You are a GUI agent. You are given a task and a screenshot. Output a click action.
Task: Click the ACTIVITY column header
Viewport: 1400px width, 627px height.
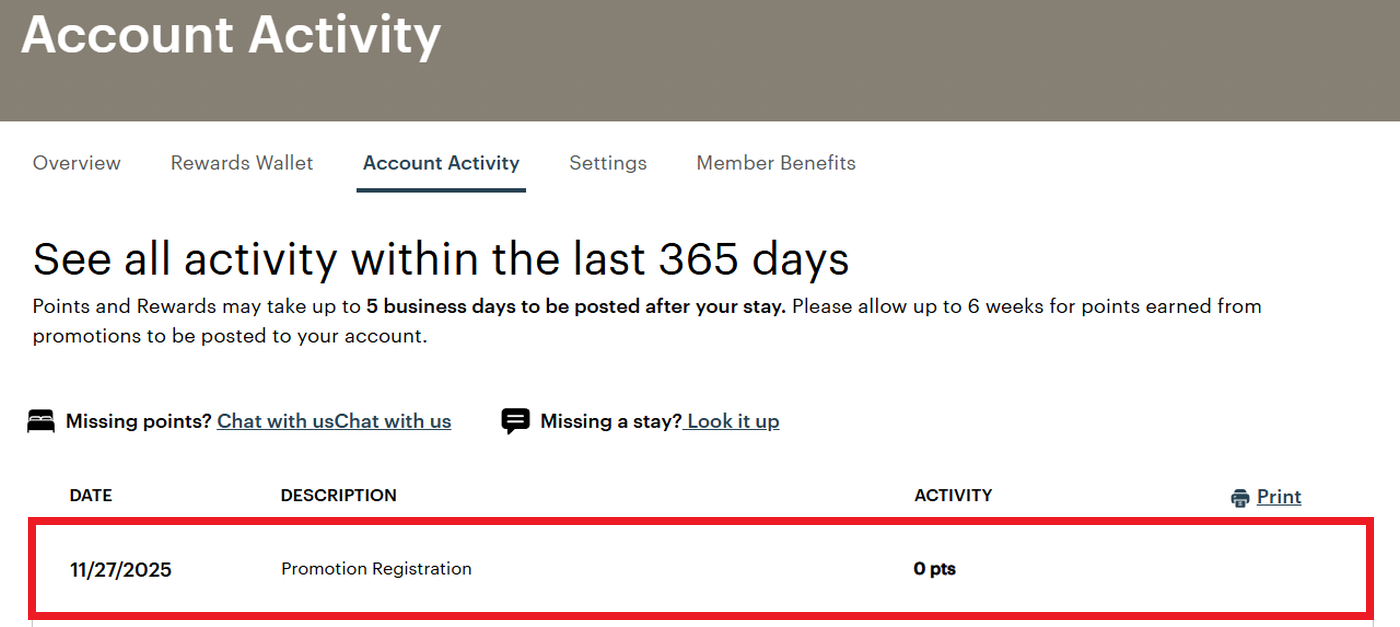click(953, 495)
